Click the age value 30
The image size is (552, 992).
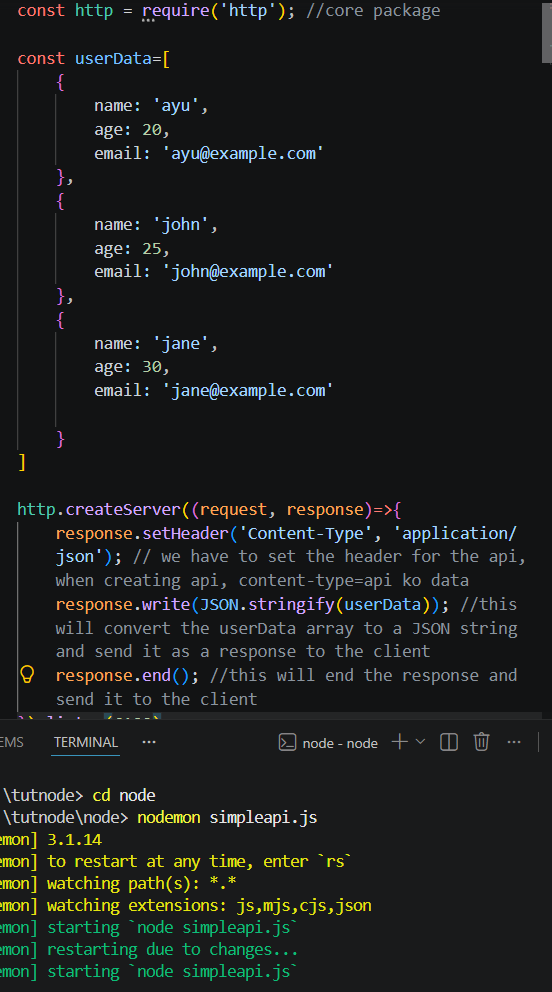coord(152,367)
